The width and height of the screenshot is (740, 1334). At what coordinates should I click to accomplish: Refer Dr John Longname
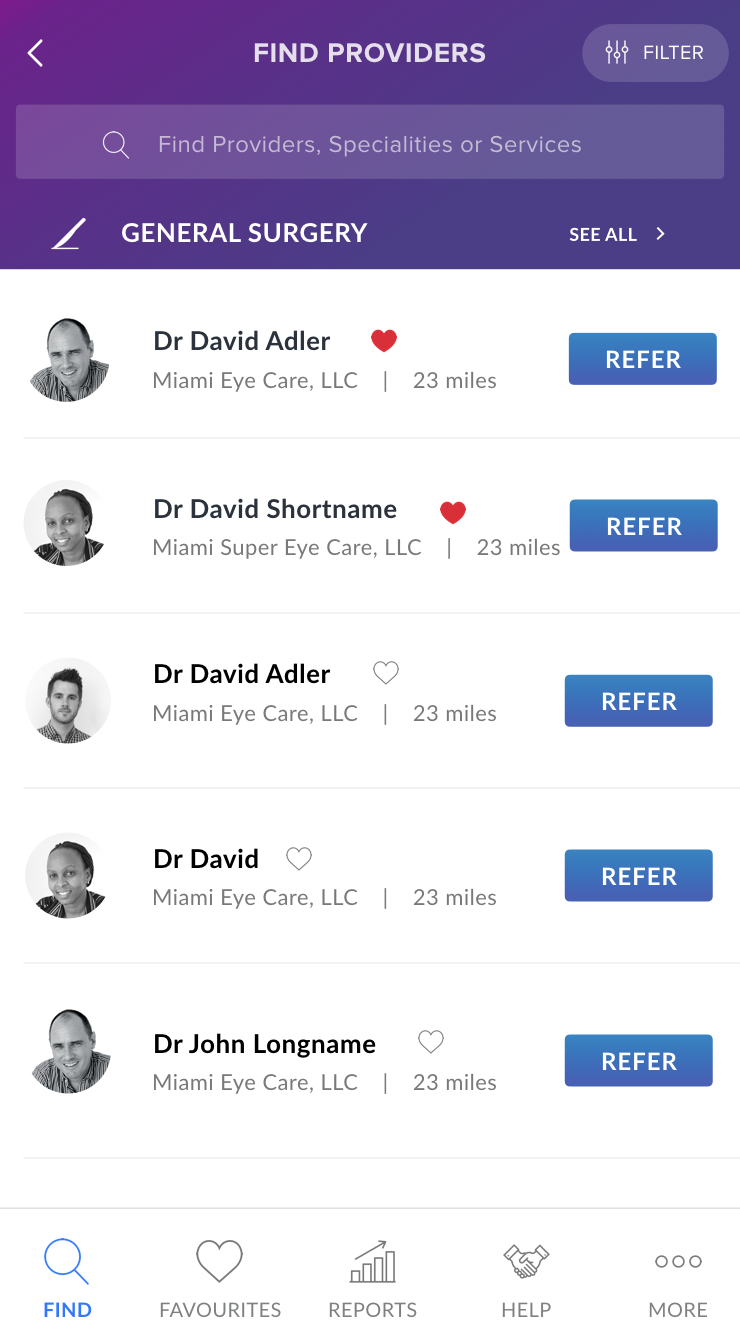click(x=639, y=1061)
